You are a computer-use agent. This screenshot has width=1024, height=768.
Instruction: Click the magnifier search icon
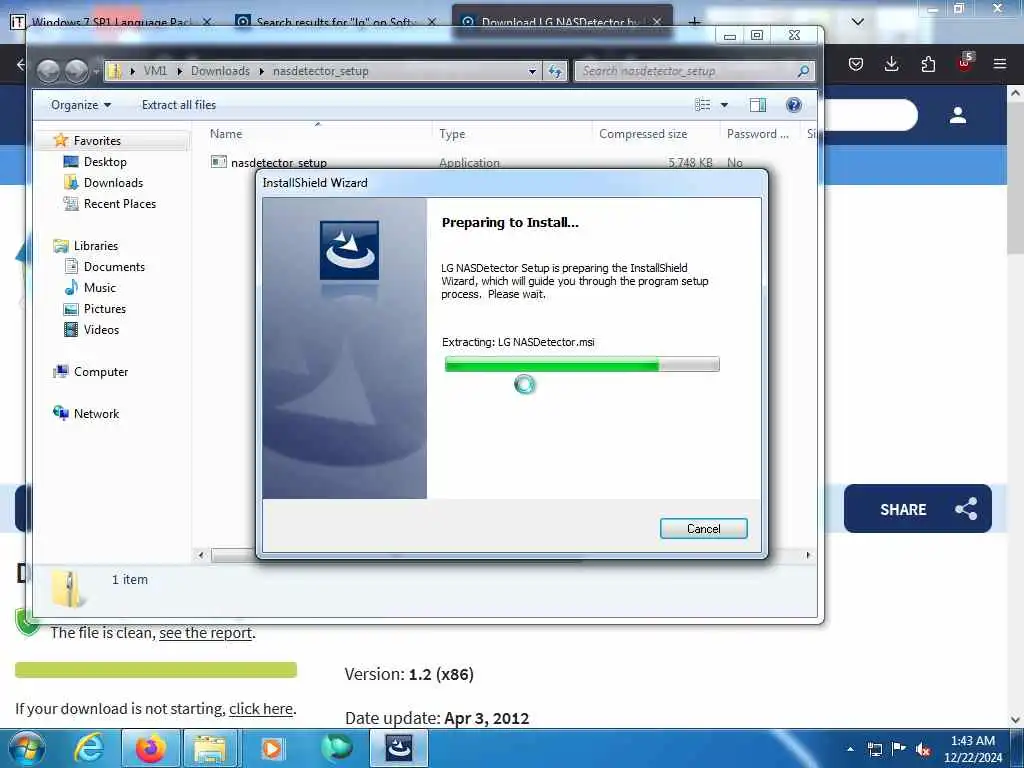[x=804, y=71]
